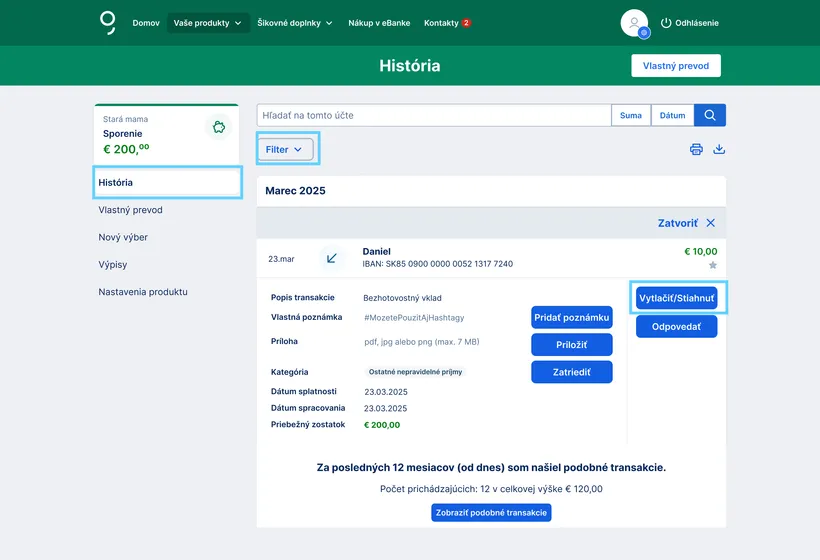Open Nákup v eBanke
This screenshot has height=560, width=820.
[379, 23]
